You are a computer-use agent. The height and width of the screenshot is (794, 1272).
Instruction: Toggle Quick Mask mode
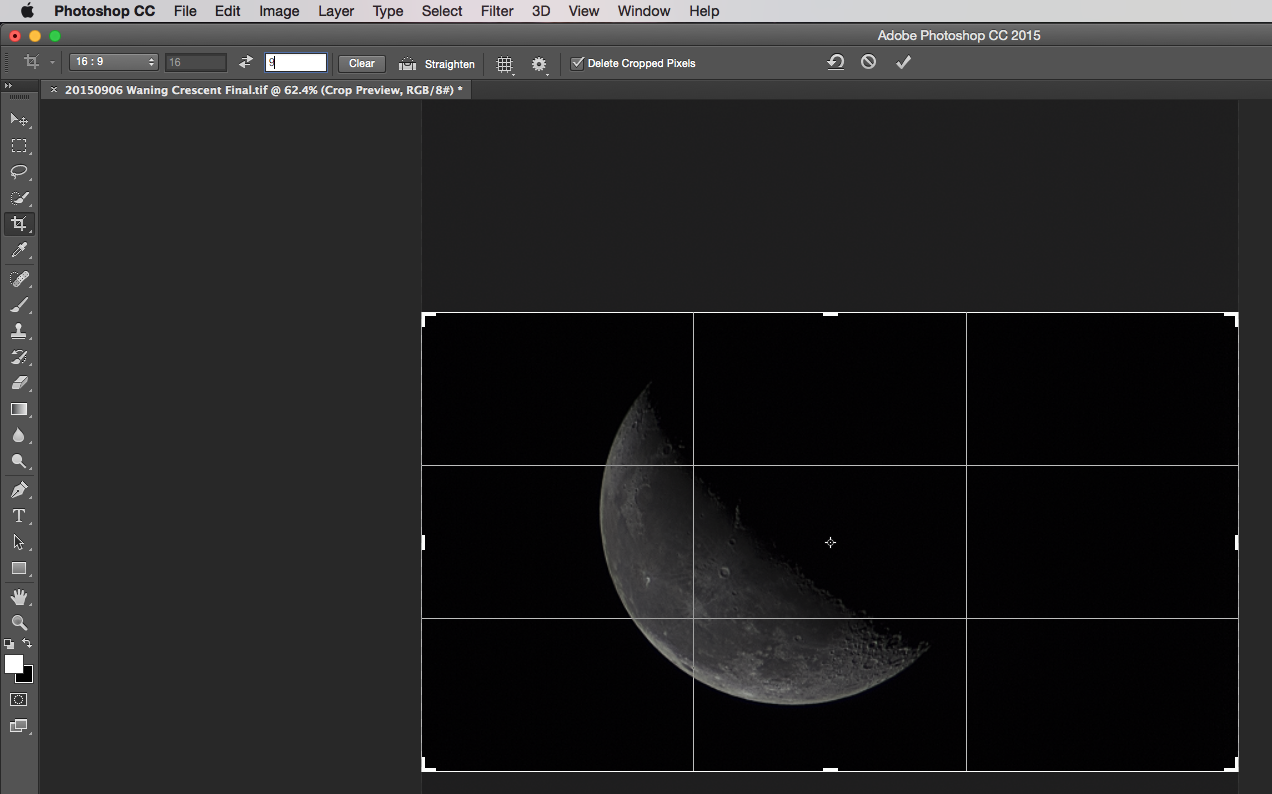[18, 699]
